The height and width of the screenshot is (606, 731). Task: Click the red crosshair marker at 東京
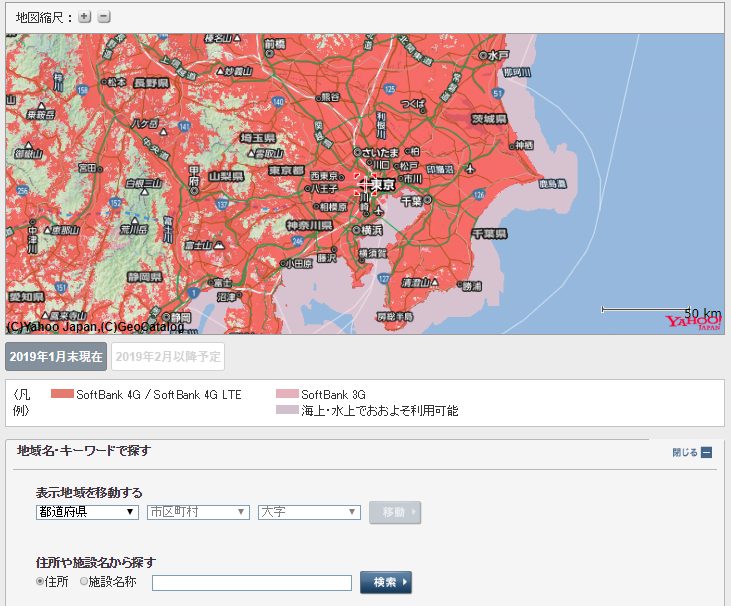click(x=365, y=185)
